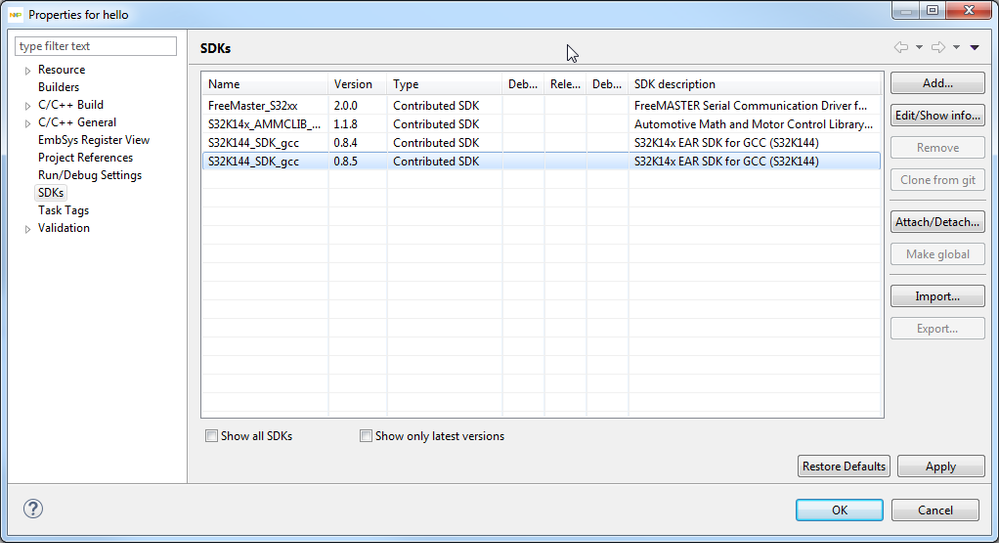Expand the Resource tree node
999x543 pixels.
[x=27, y=70]
